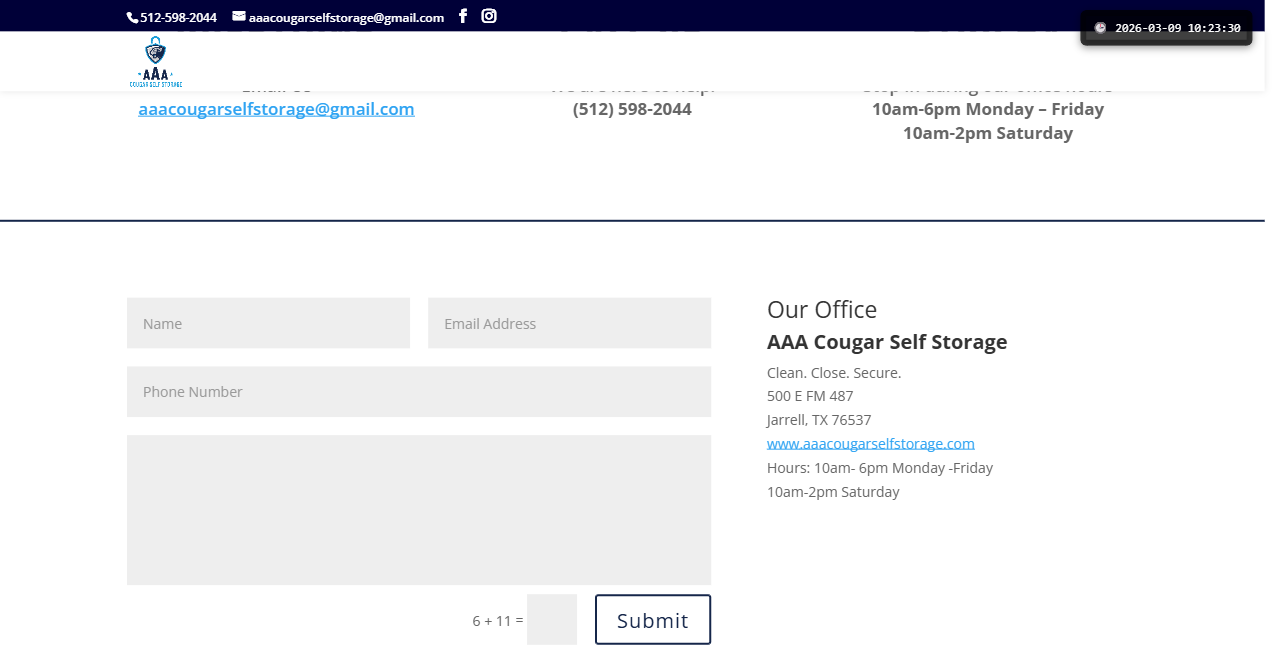Click the "10am-6pm Monday – Friday" text
The height and width of the screenshot is (665, 1280).
coord(988,109)
